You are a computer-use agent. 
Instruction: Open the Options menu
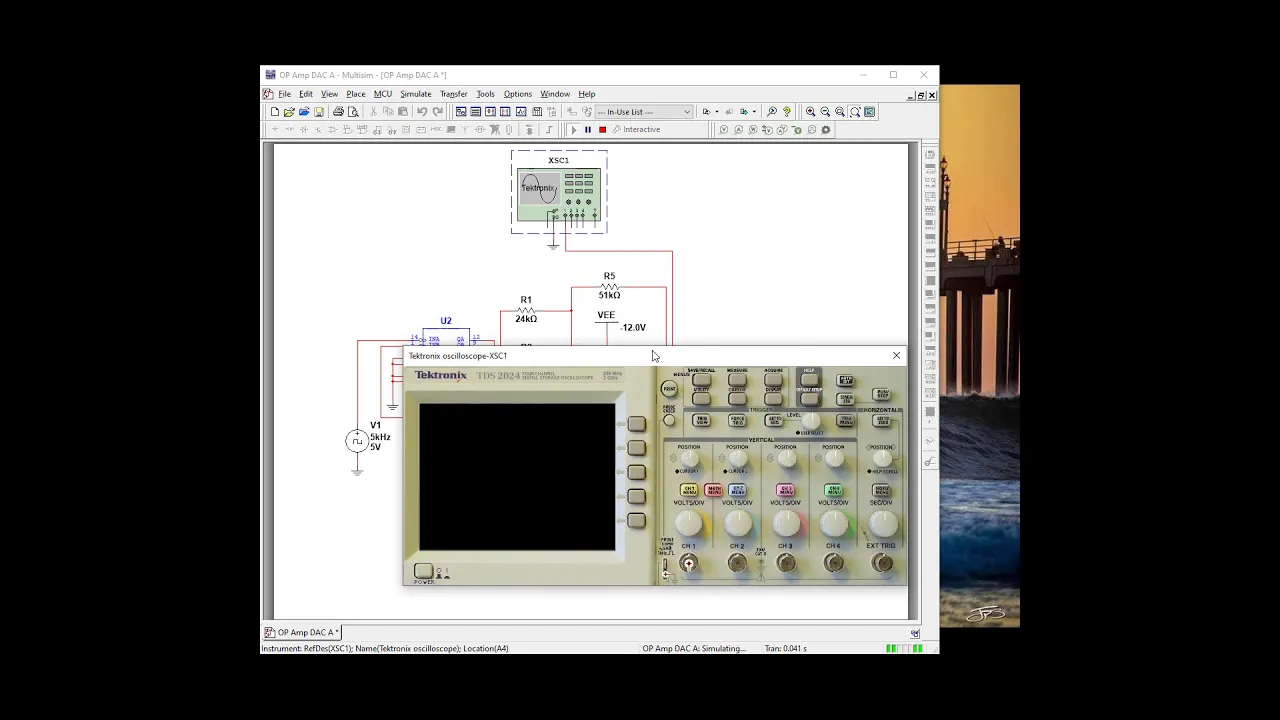(x=517, y=94)
